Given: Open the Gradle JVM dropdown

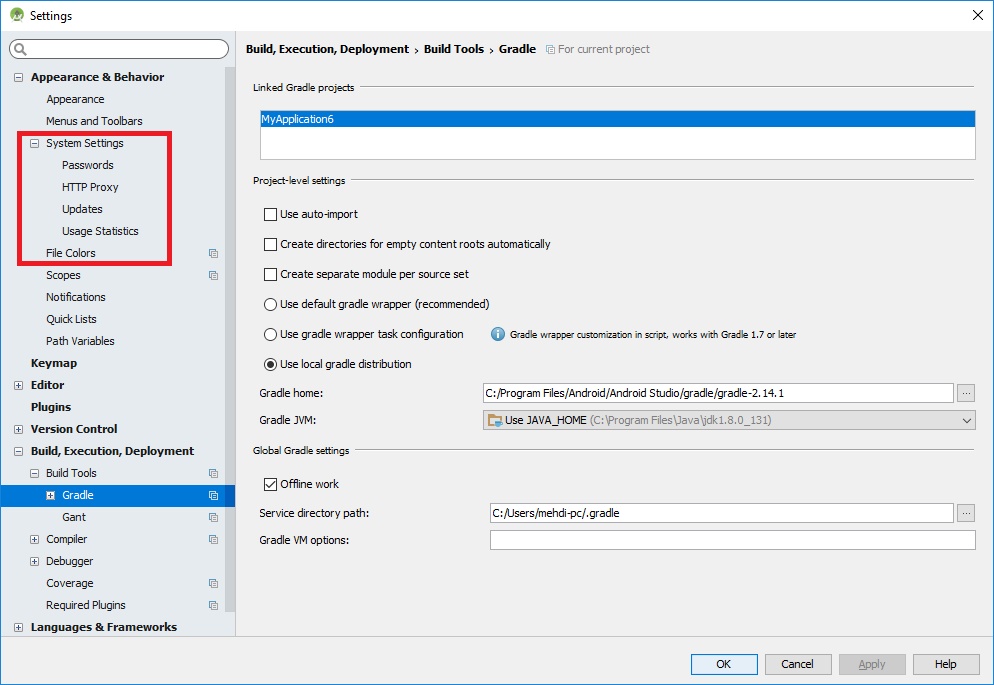Looking at the screenshot, I should [x=966, y=420].
